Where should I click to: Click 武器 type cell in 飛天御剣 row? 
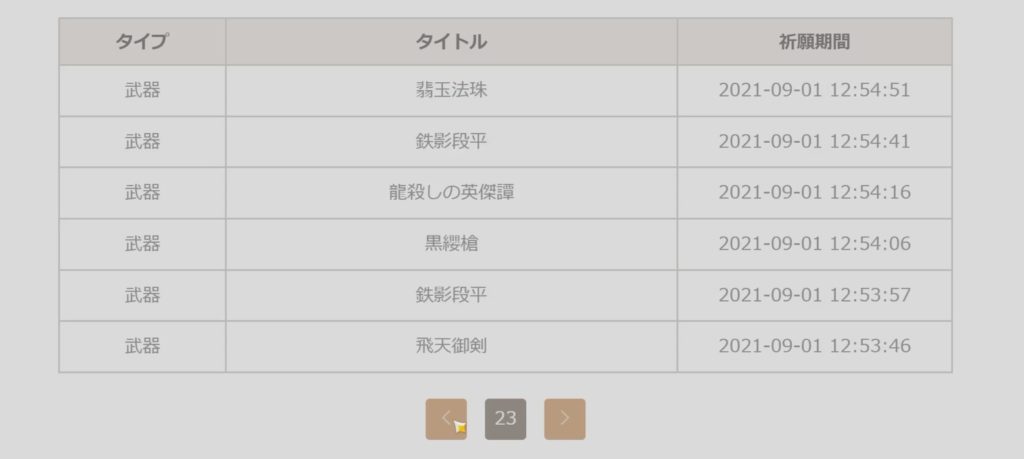(x=142, y=346)
